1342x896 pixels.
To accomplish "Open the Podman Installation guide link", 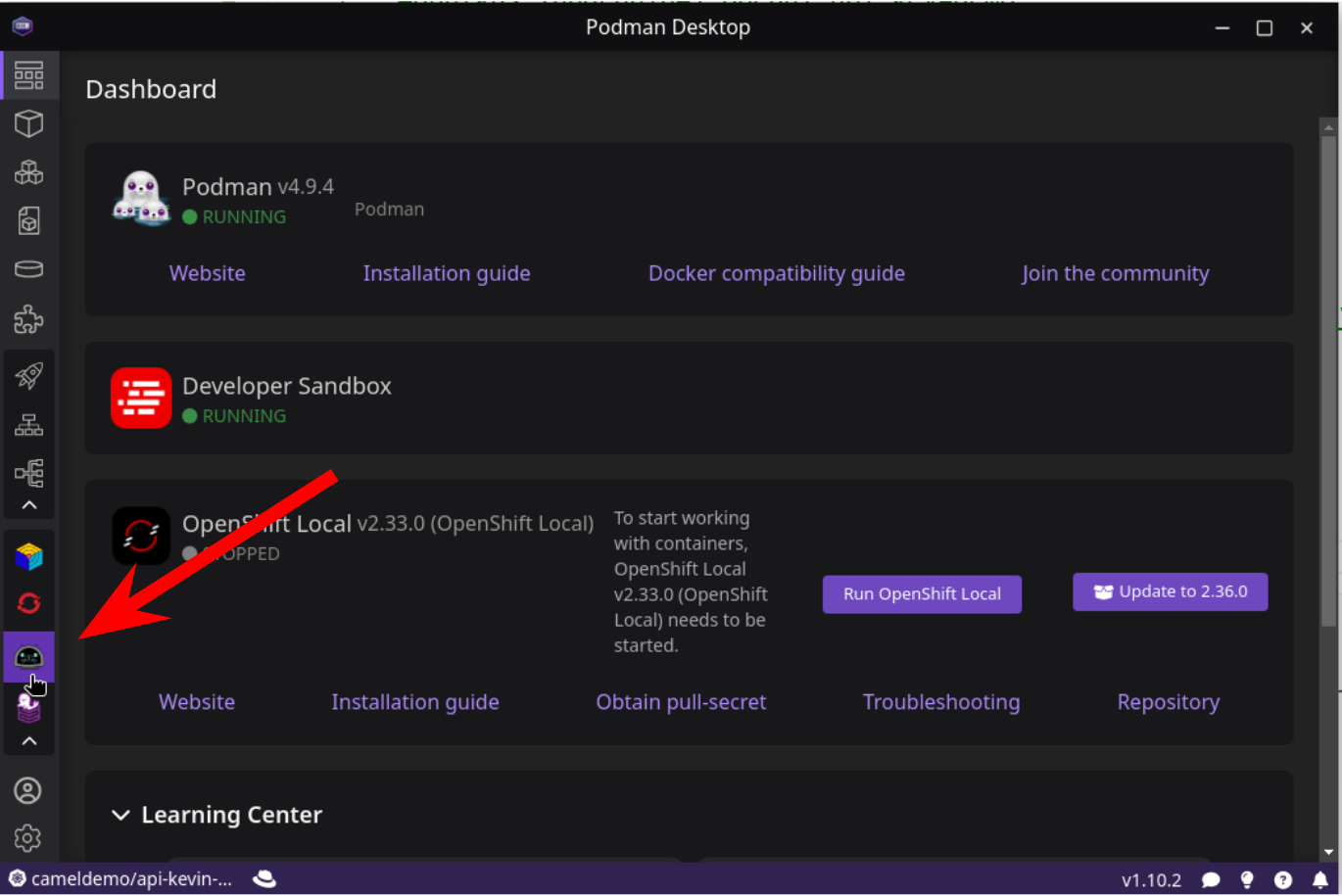I will [x=447, y=273].
